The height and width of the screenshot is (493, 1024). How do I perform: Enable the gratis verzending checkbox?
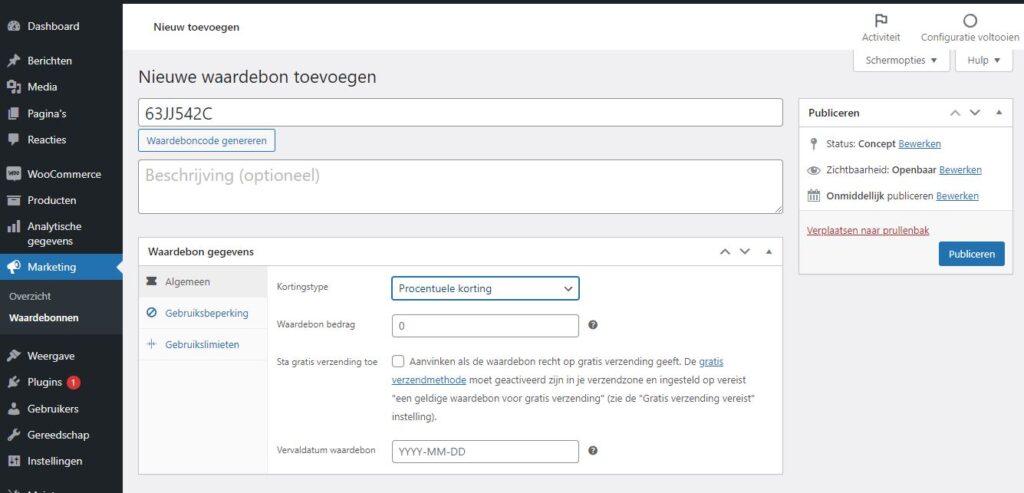coord(398,361)
